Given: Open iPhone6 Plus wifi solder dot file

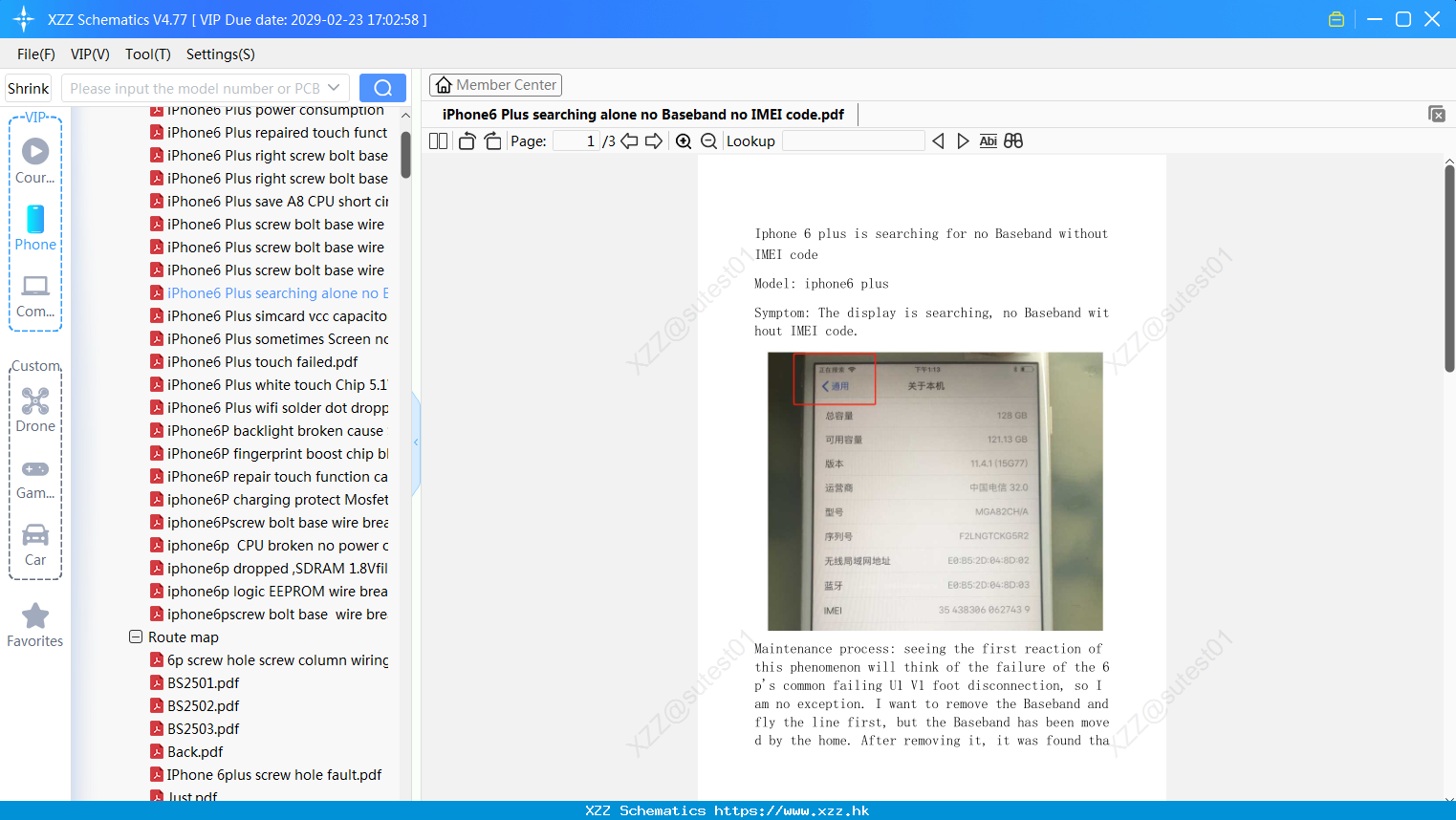Looking at the screenshot, I should [x=269, y=407].
